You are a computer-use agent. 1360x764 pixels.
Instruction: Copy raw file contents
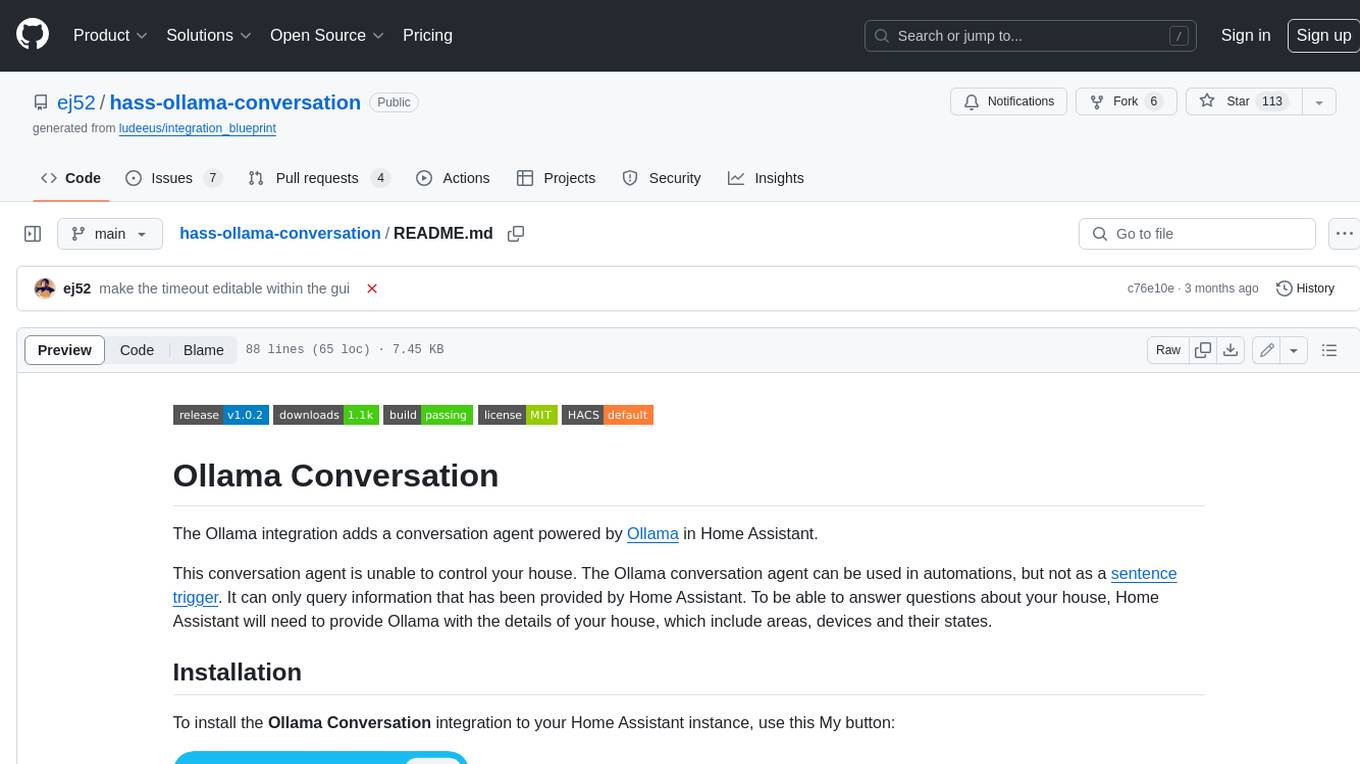(1203, 350)
